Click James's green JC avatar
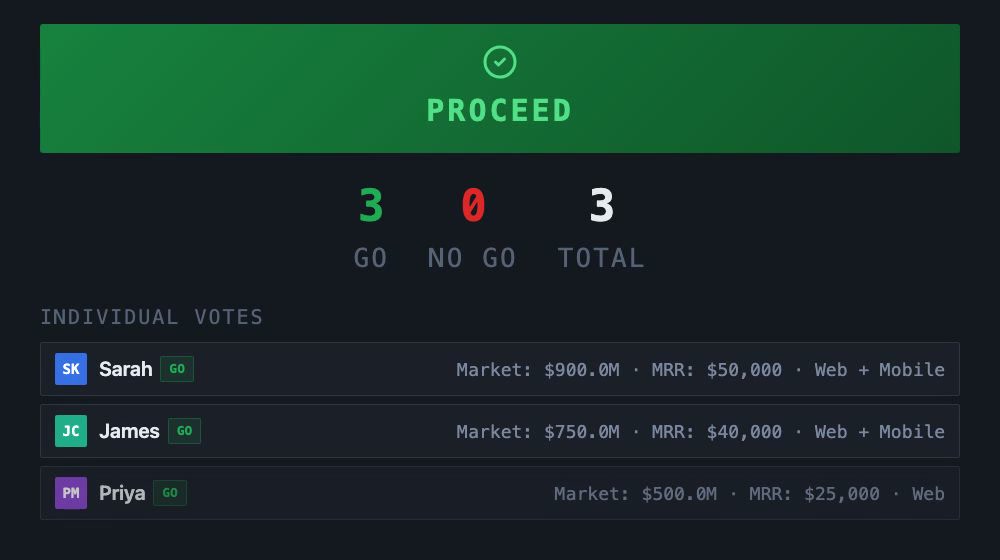Screen dimensions: 1000x560 point(71,431)
